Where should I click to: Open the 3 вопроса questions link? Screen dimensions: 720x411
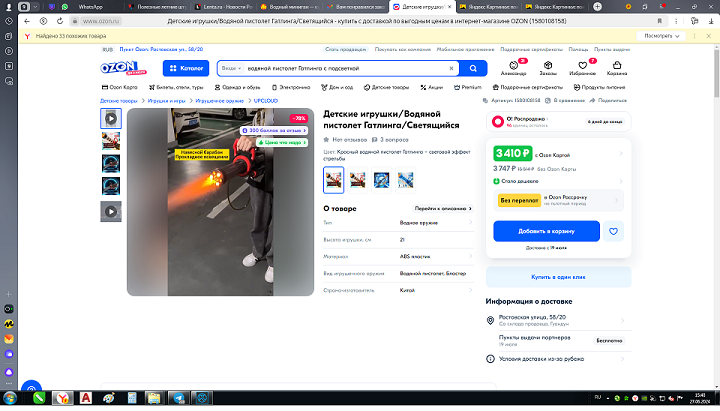pos(390,140)
